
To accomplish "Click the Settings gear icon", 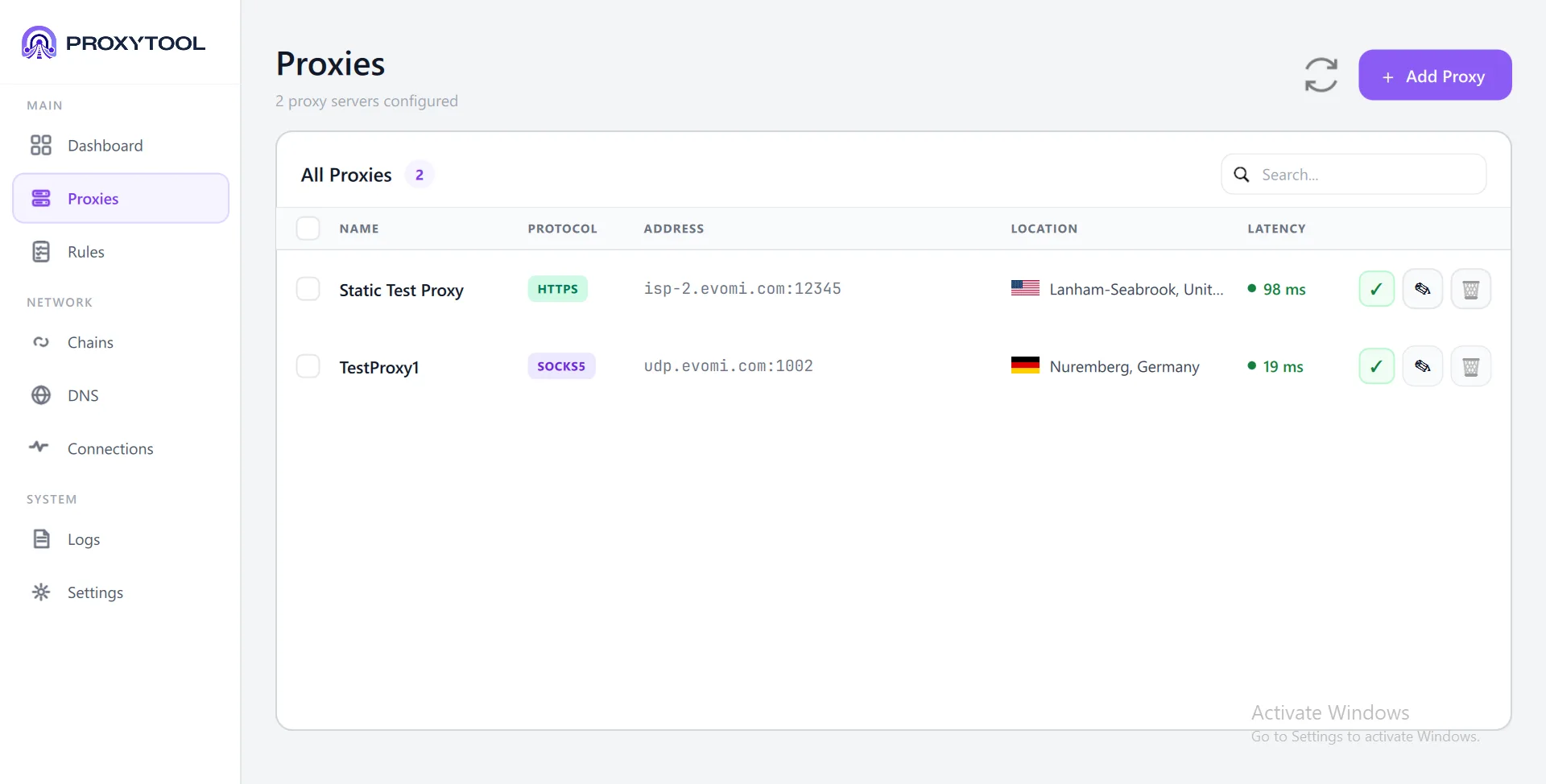I will (41, 592).
